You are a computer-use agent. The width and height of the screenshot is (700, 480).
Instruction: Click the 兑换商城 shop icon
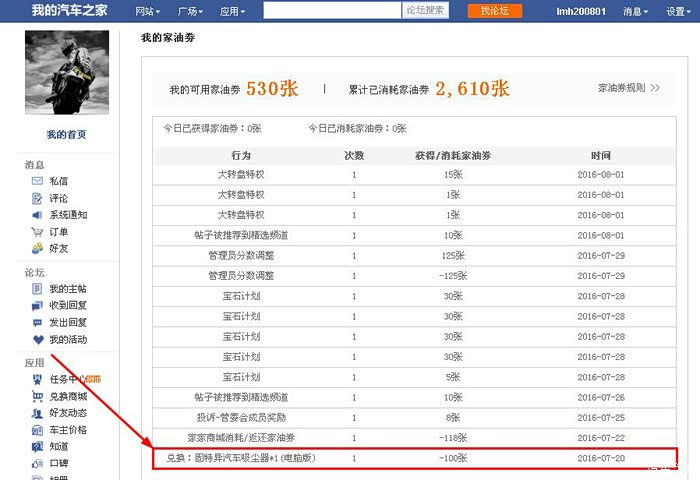(x=37, y=396)
